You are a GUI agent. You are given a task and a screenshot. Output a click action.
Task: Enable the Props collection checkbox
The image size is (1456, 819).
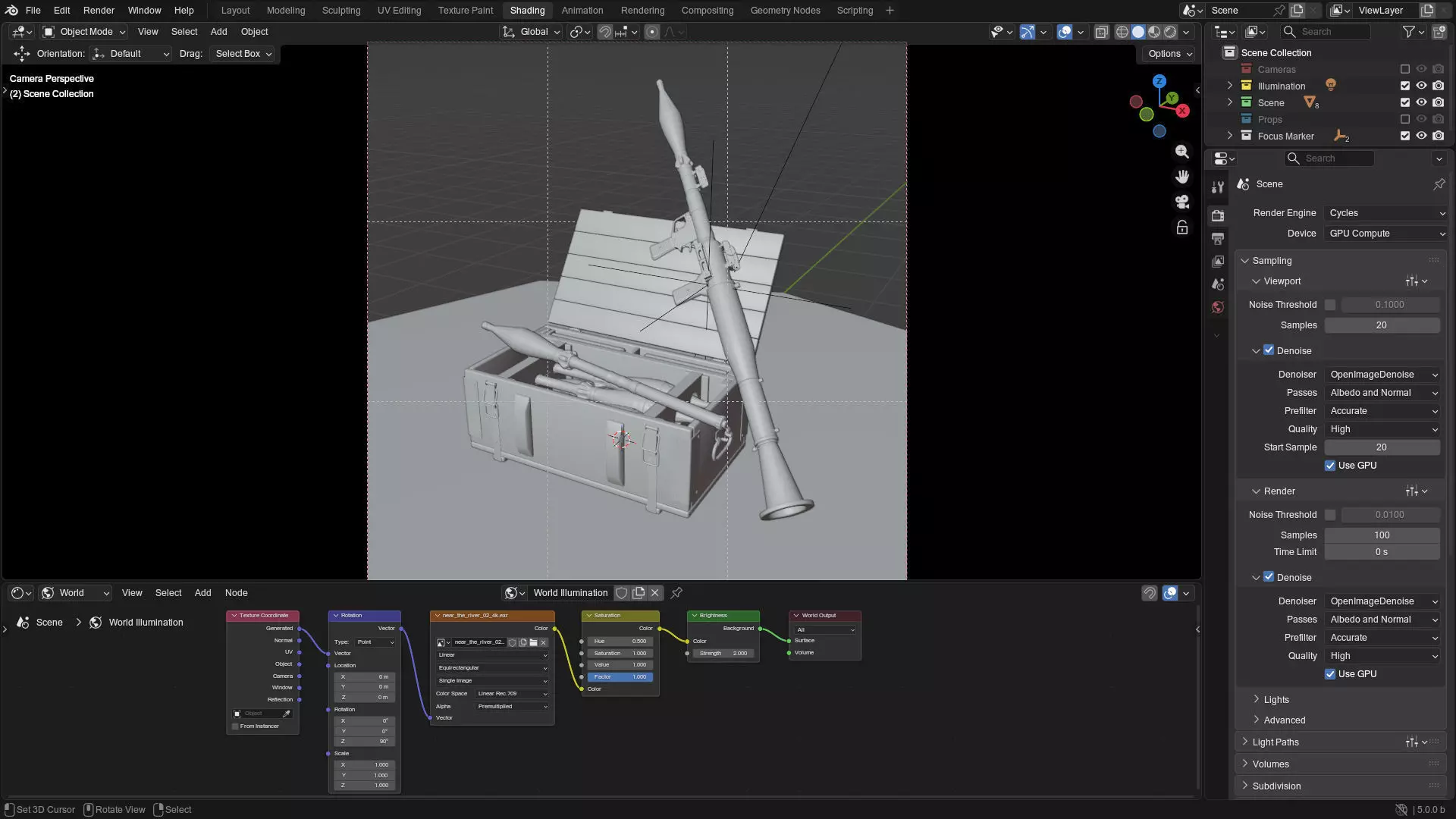pyautogui.click(x=1405, y=119)
